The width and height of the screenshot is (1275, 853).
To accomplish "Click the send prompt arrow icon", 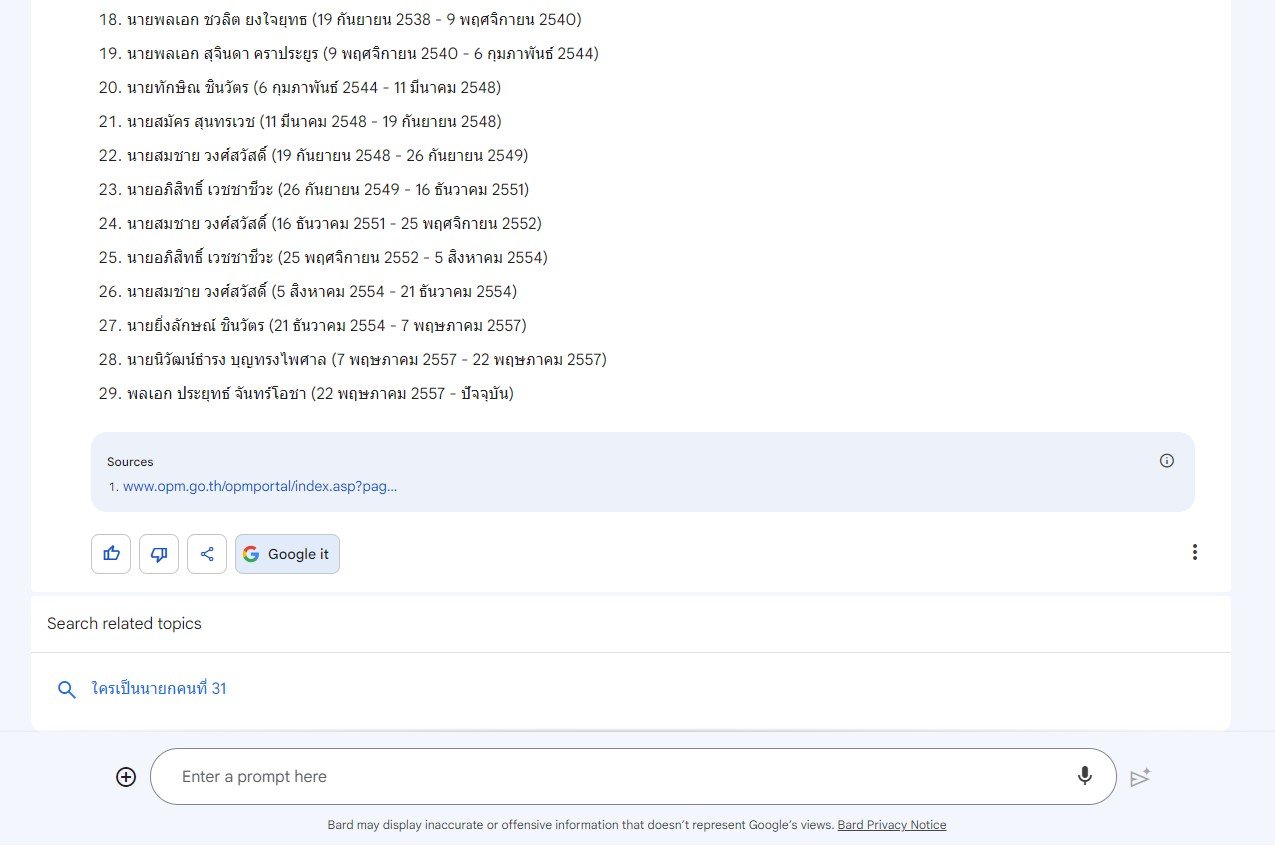I will [x=1140, y=777].
